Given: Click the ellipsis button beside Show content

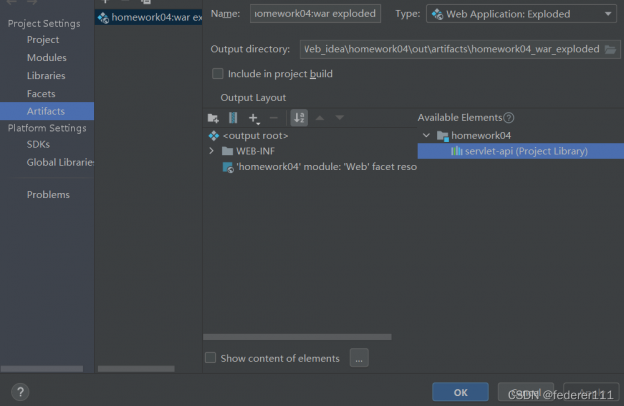Looking at the screenshot, I should [360, 358].
